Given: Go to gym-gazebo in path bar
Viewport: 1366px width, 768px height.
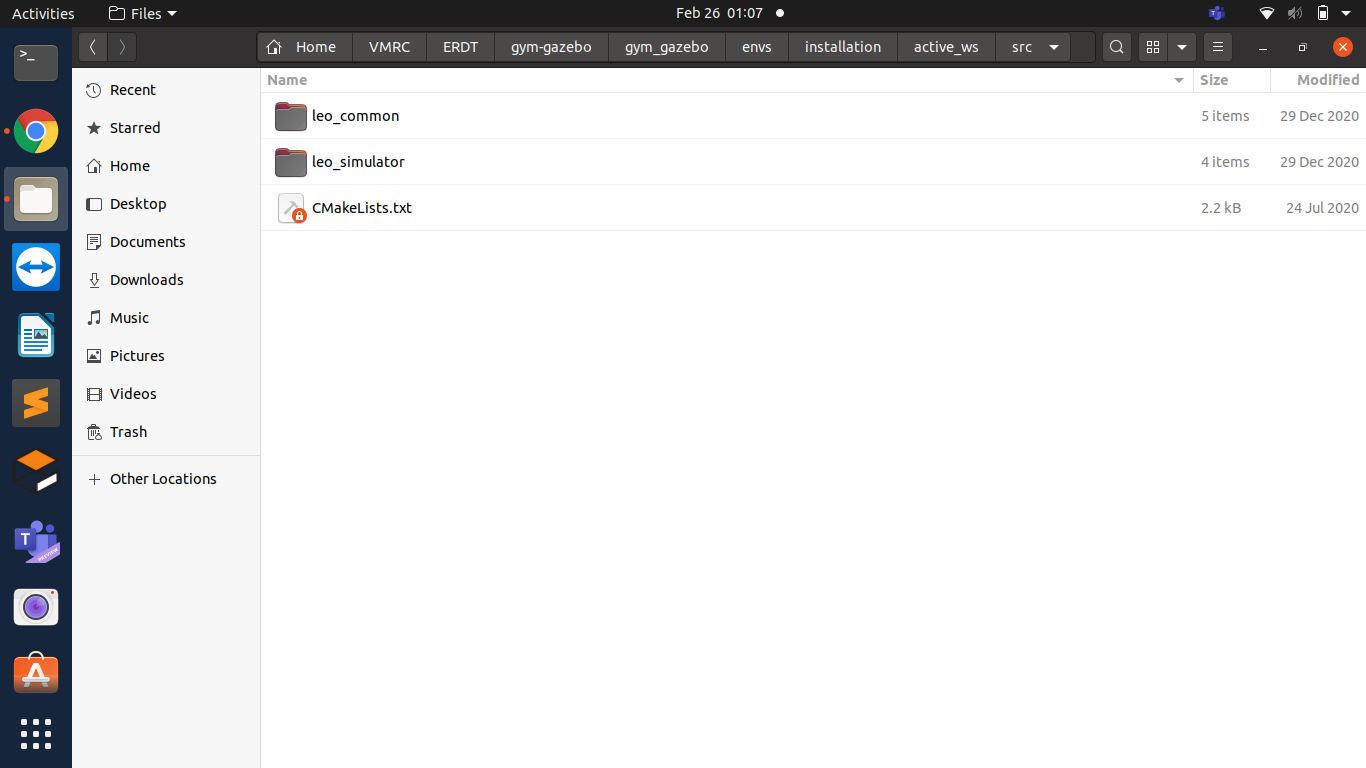Looking at the screenshot, I should pyautogui.click(x=551, y=47).
